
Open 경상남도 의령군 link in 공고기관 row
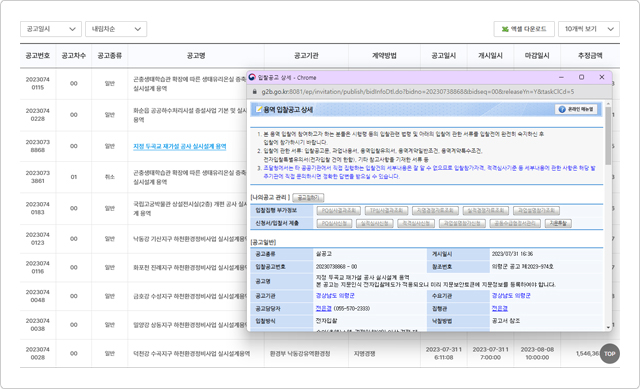(x=335, y=296)
